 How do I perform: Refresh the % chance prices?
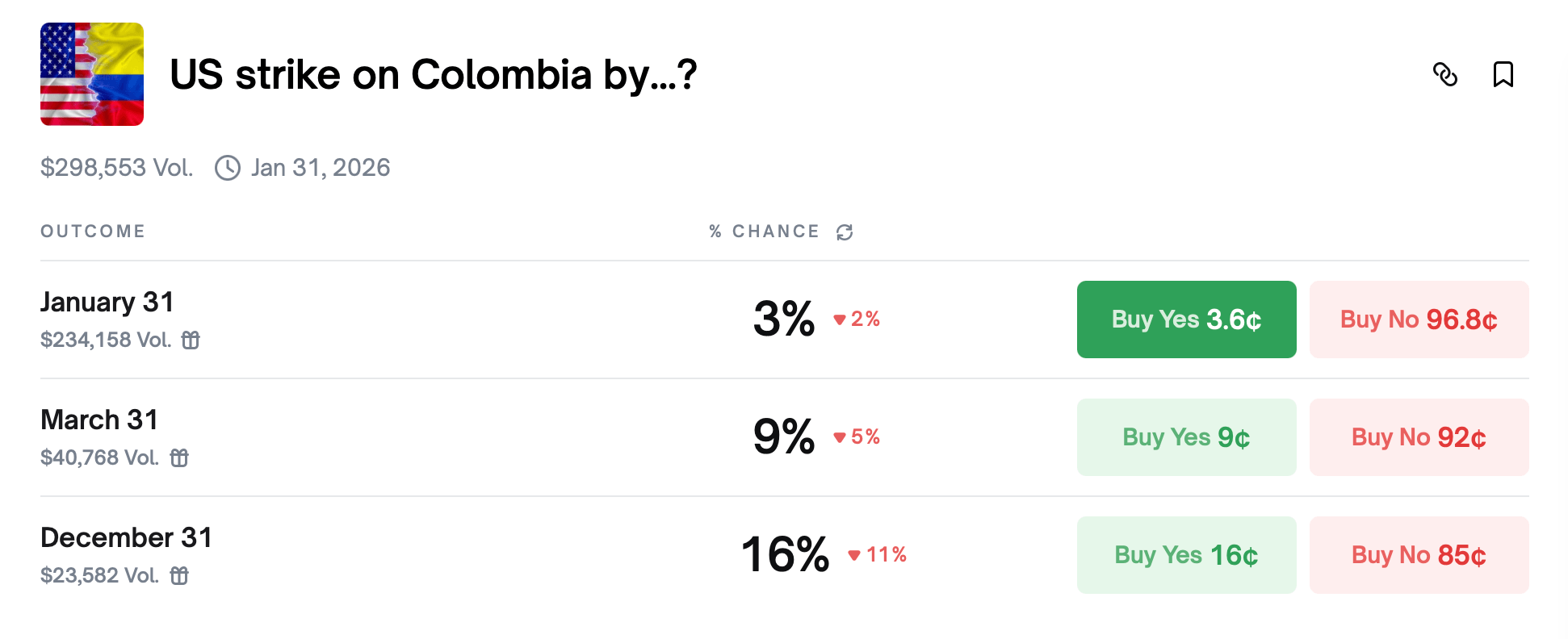pos(845,232)
